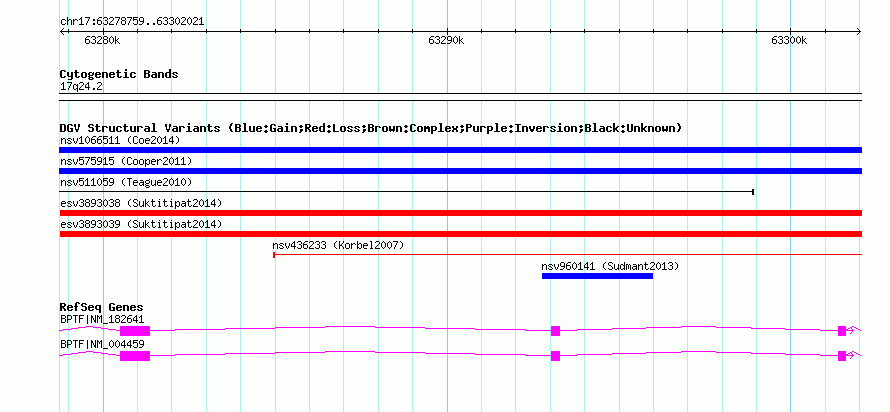Click the RefSeq Genes track heading

tap(101, 308)
